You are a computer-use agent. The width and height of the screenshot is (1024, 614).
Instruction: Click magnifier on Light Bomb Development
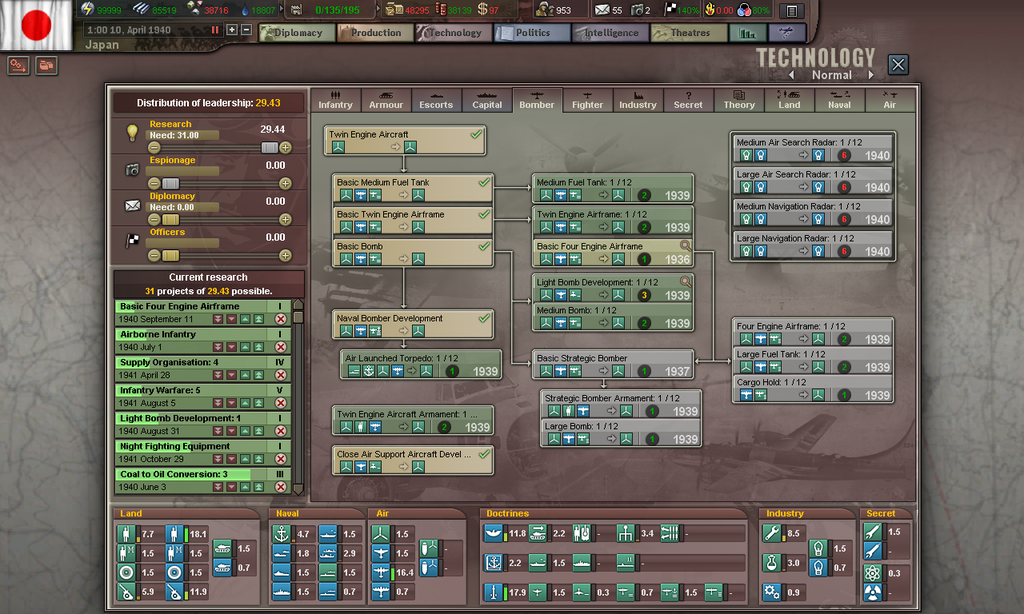685,282
